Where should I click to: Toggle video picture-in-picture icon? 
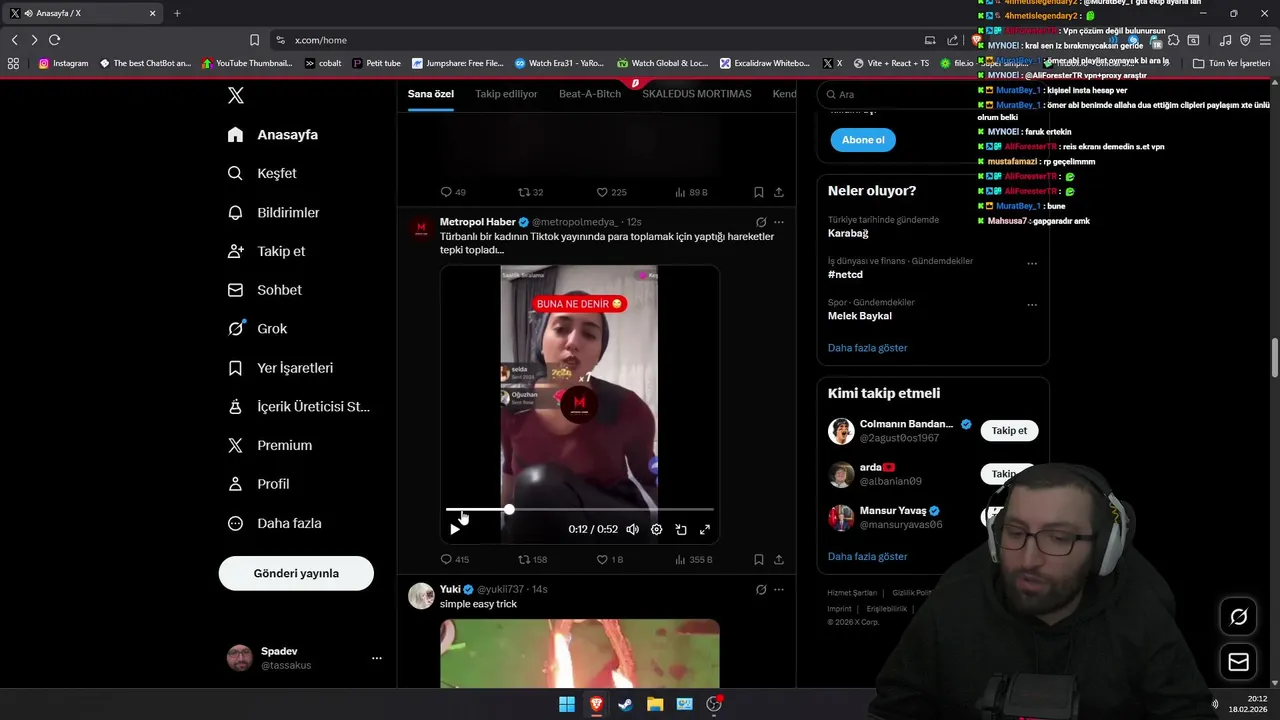point(681,529)
